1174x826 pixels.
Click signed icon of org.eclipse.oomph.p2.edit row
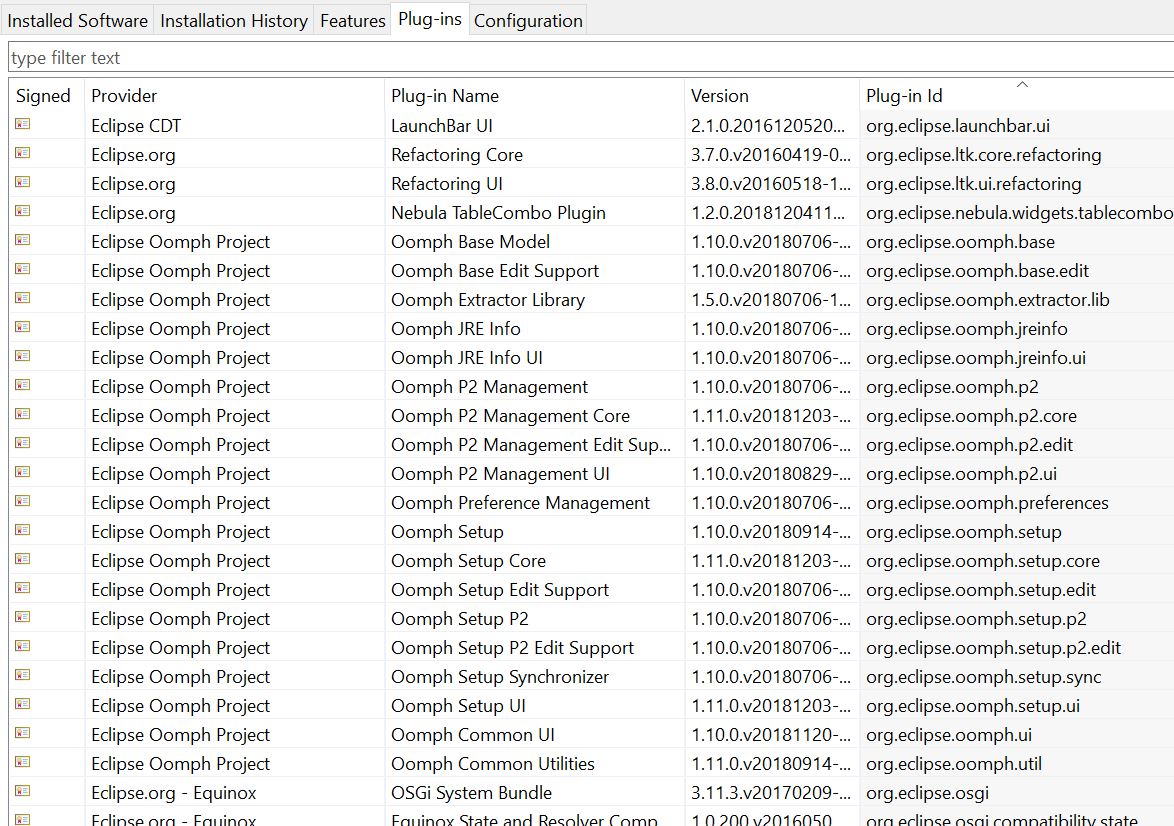[22, 443]
